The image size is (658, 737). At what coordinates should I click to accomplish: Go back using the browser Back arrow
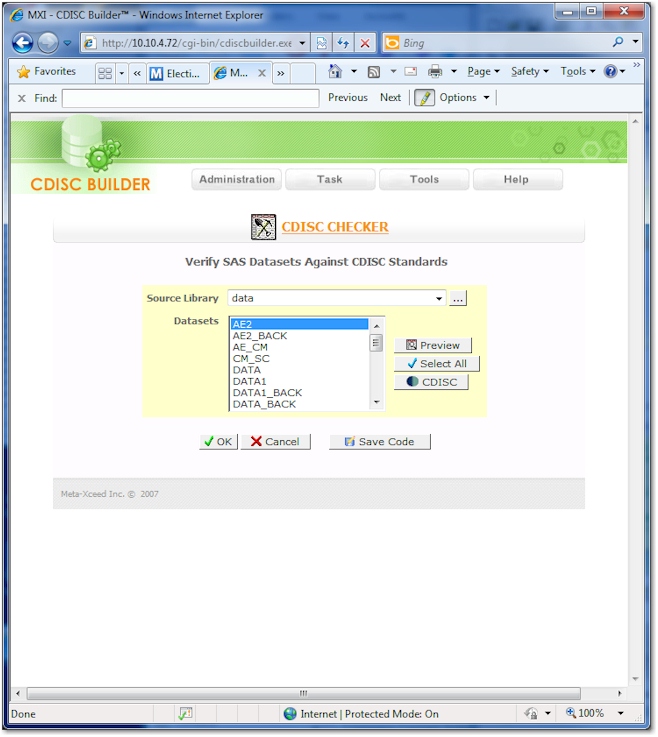(22, 43)
